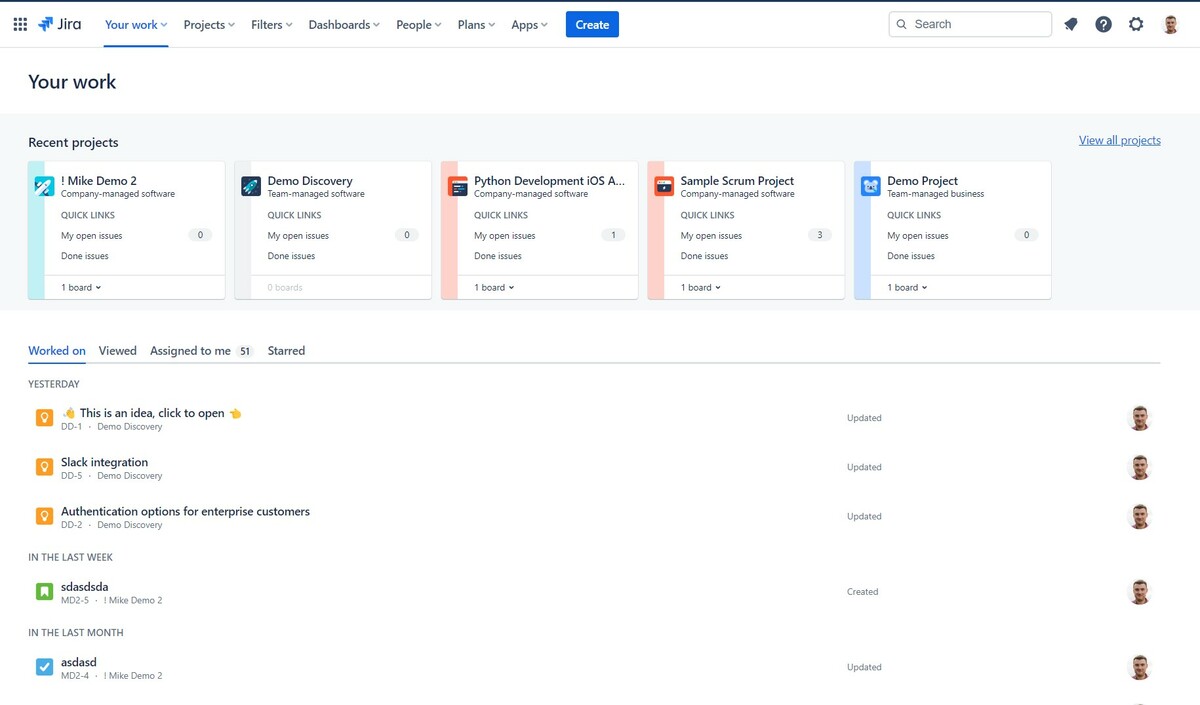1200x705 pixels.
Task: Switch to the Assigned to me tab
Action: [190, 351]
